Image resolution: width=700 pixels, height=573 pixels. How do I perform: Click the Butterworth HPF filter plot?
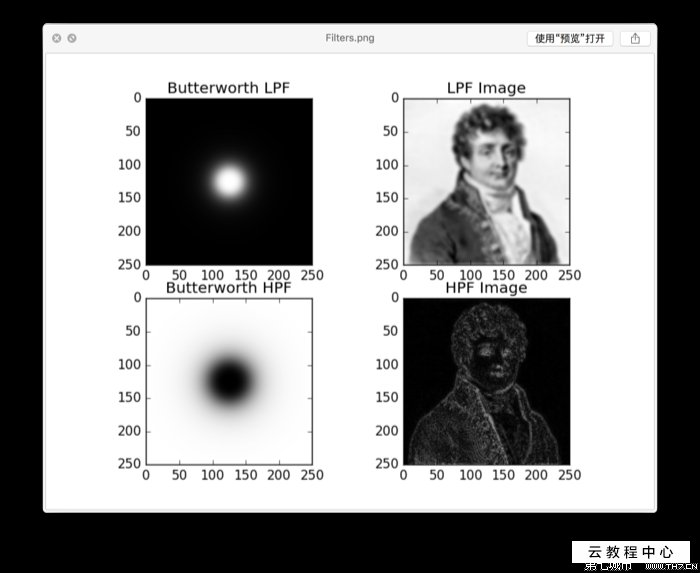click(229, 381)
